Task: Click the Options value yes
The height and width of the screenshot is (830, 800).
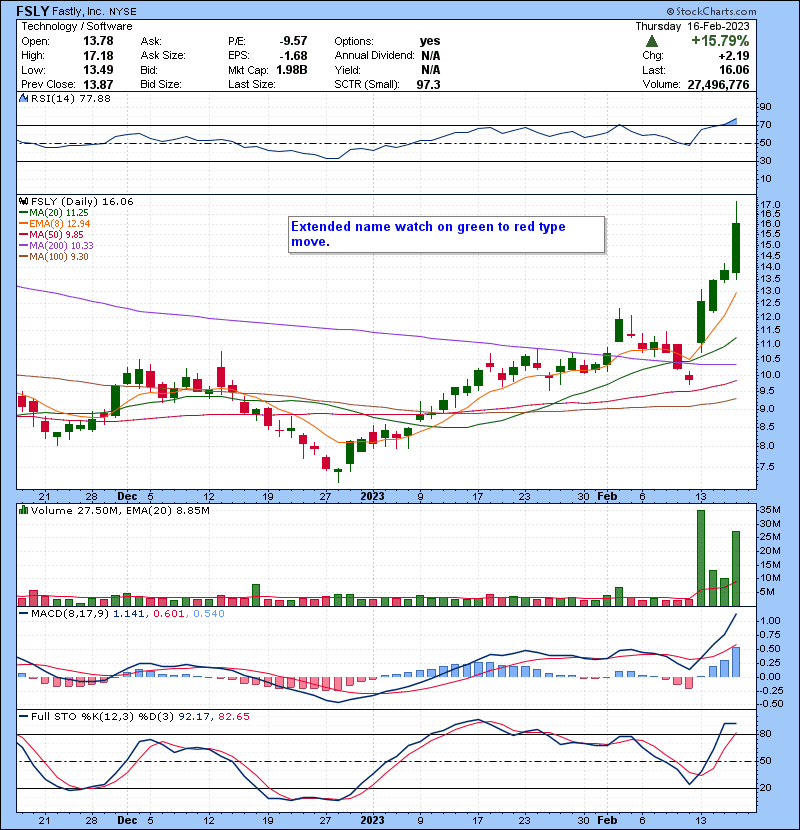Action: point(430,41)
